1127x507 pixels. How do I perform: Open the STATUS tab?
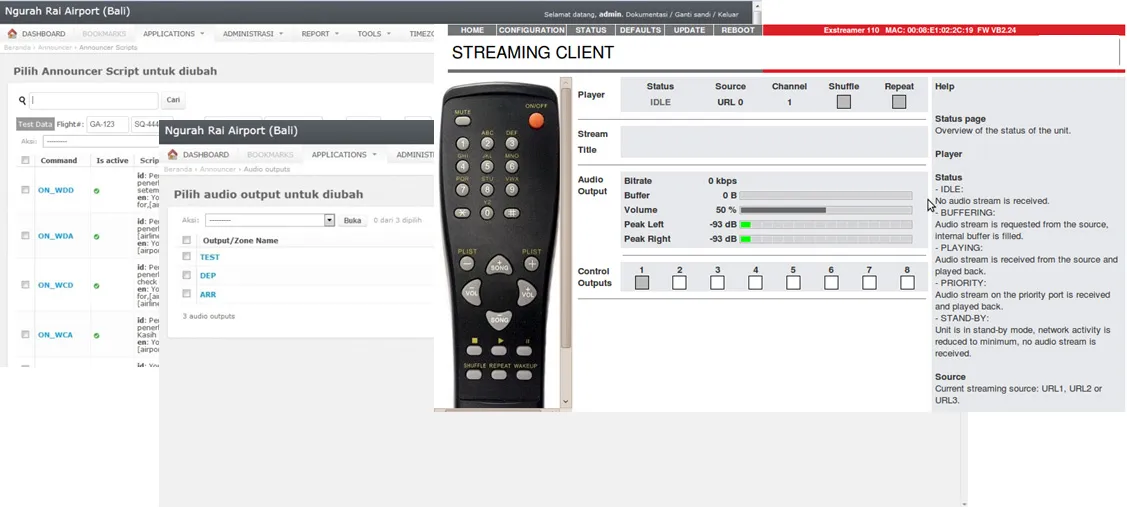591,30
